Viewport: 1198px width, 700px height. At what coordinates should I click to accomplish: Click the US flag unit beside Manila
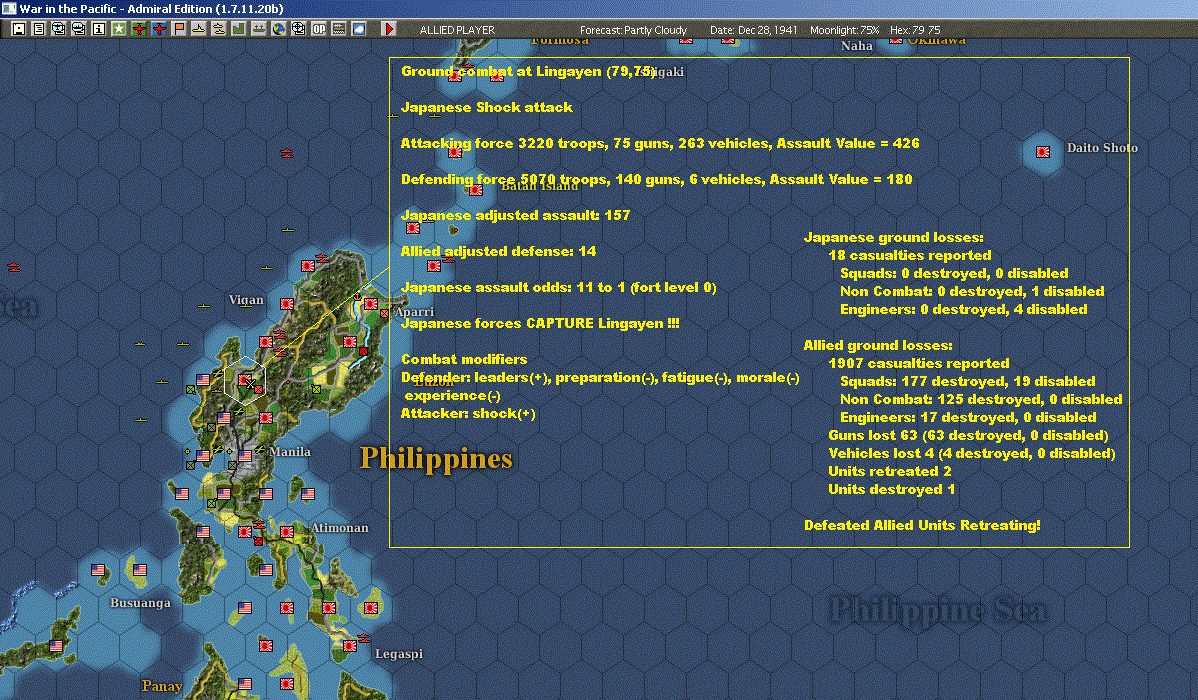(x=244, y=456)
